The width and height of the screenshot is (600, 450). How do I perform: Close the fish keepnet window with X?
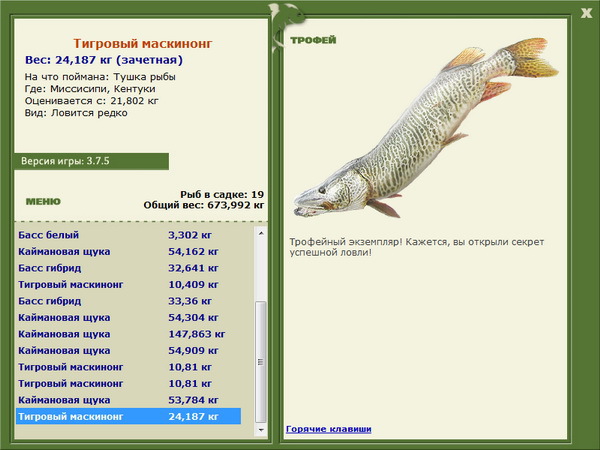pos(586,14)
